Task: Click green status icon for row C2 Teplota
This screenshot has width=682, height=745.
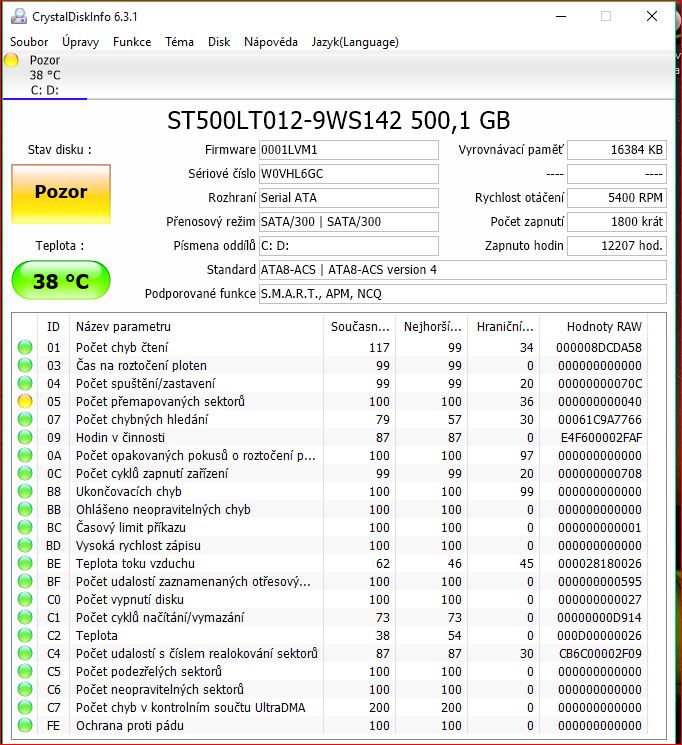Action: [x=25, y=636]
